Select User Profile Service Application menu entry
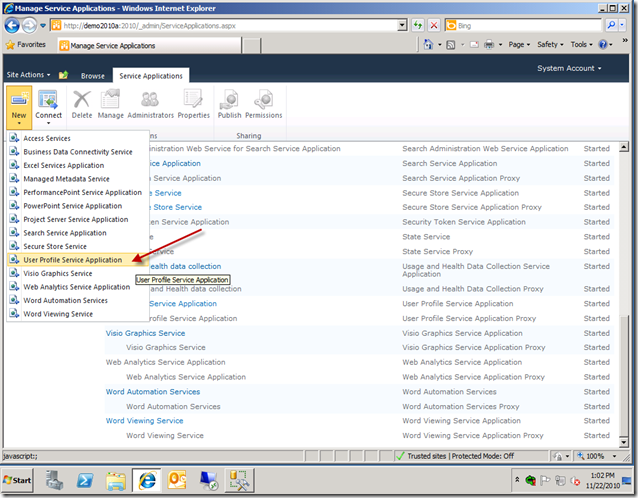 coord(72,260)
